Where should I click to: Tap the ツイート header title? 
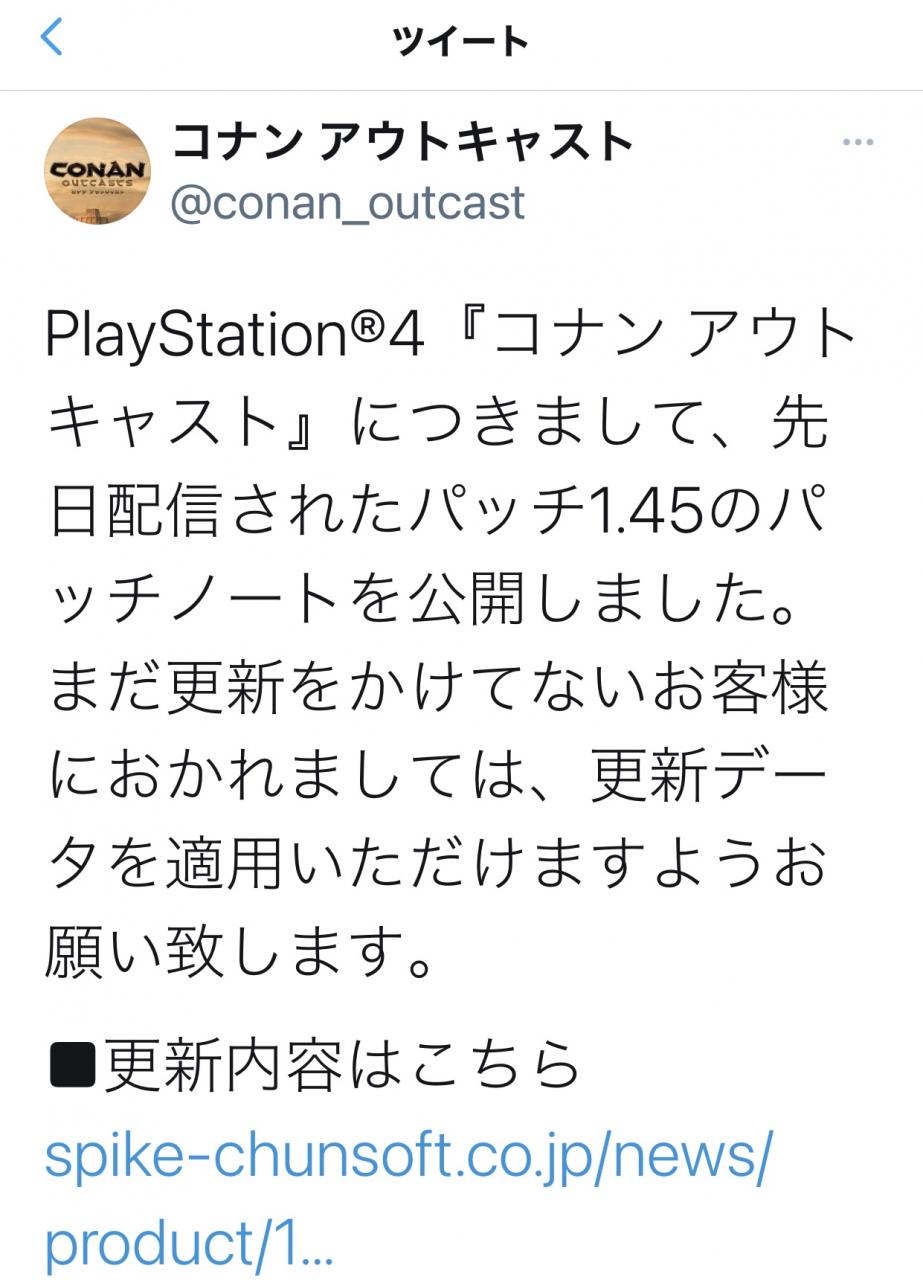[x=461, y=41]
